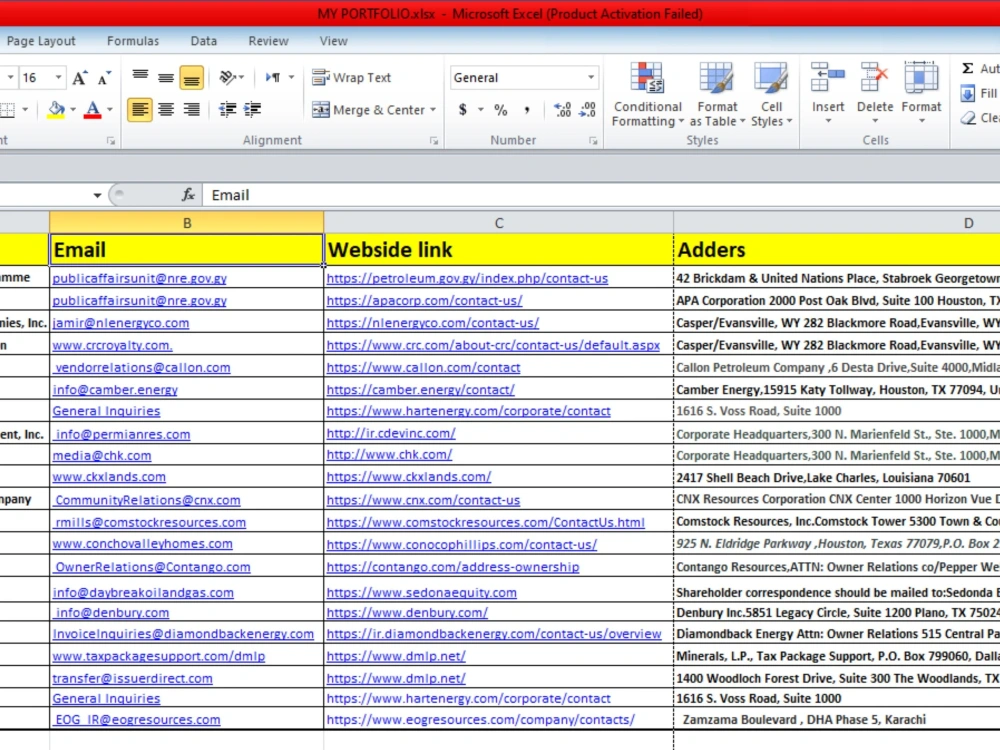
Task: Apply Top Align to the cell
Action: point(140,78)
